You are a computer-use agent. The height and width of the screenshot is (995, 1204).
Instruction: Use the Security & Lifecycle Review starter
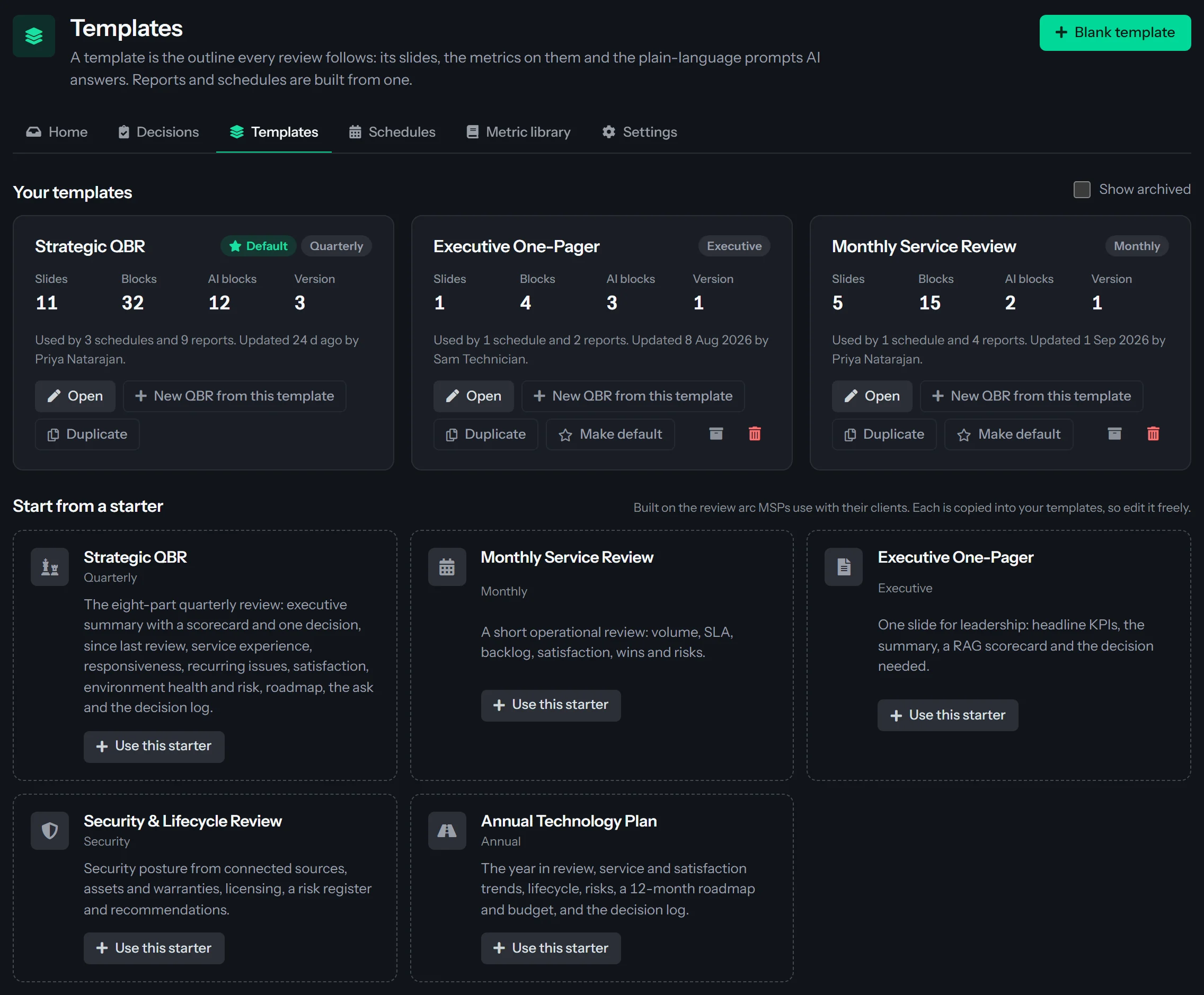pos(154,948)
